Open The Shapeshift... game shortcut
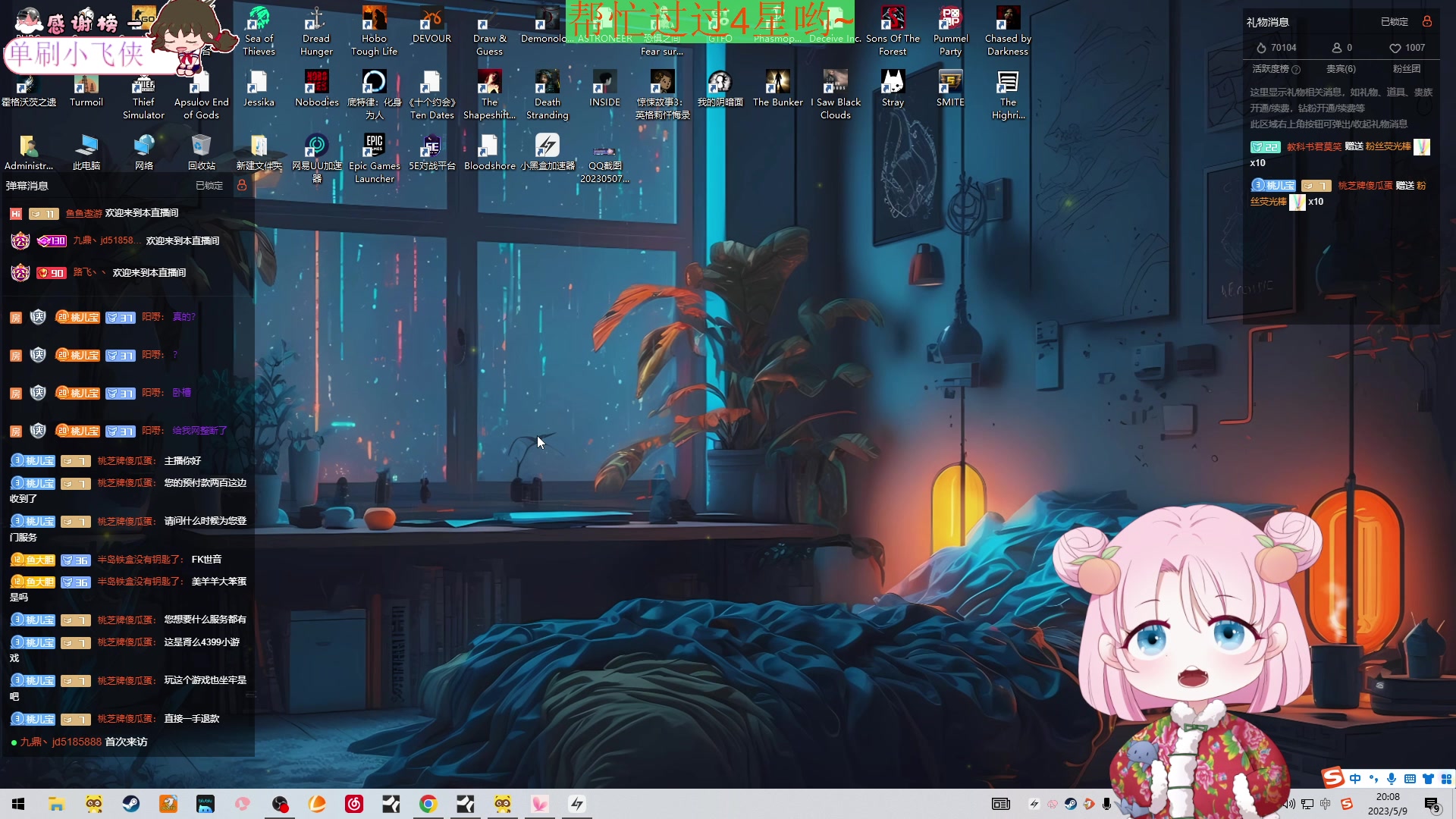The width and height of the screenshot is (1456, 819). coord(489,95)
